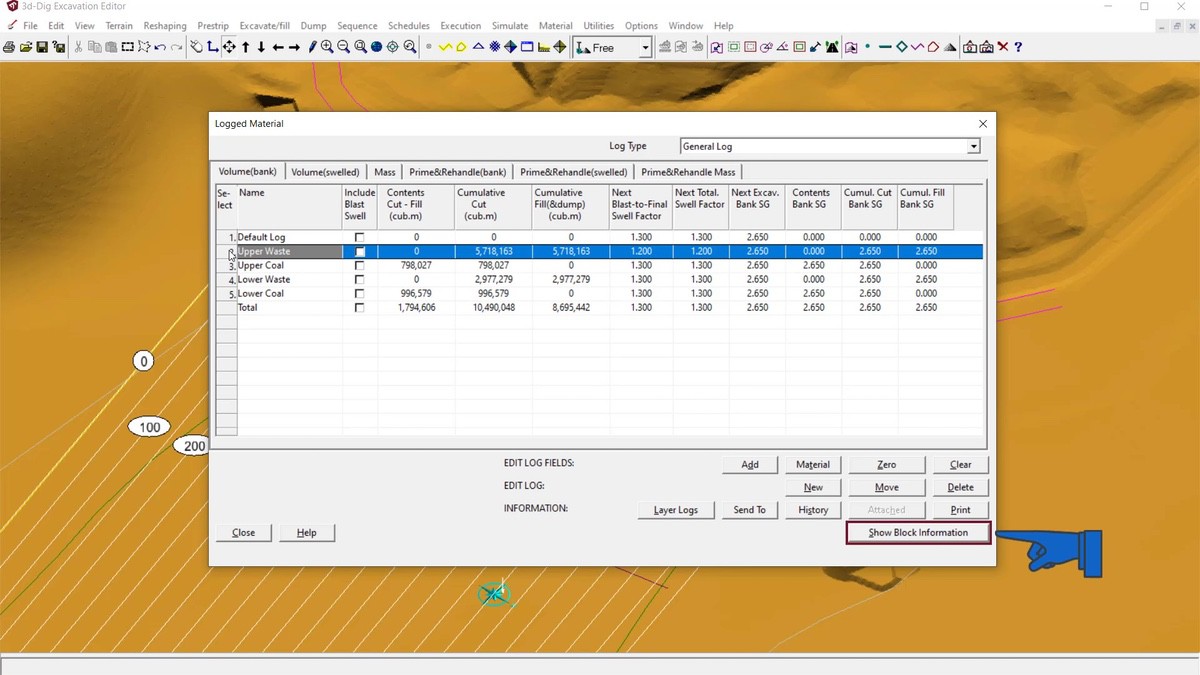
Task: Tick Include Blast Swell for Upper Waste
Action: click(x=360, y=252)
